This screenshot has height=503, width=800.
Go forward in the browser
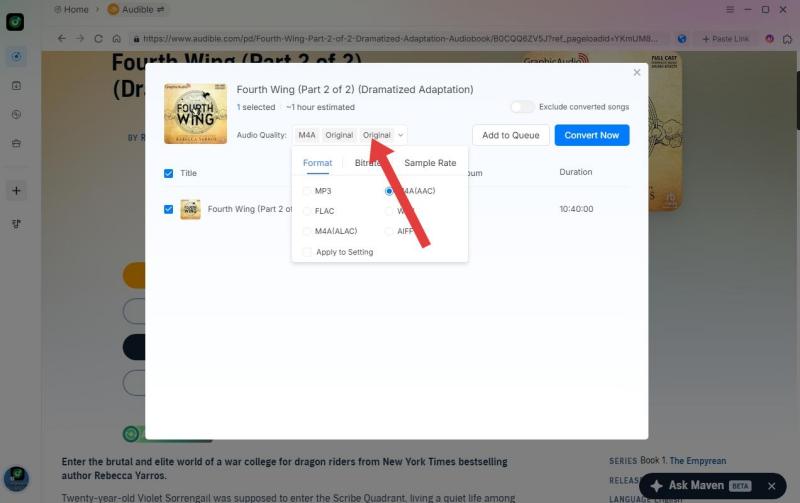80,38
